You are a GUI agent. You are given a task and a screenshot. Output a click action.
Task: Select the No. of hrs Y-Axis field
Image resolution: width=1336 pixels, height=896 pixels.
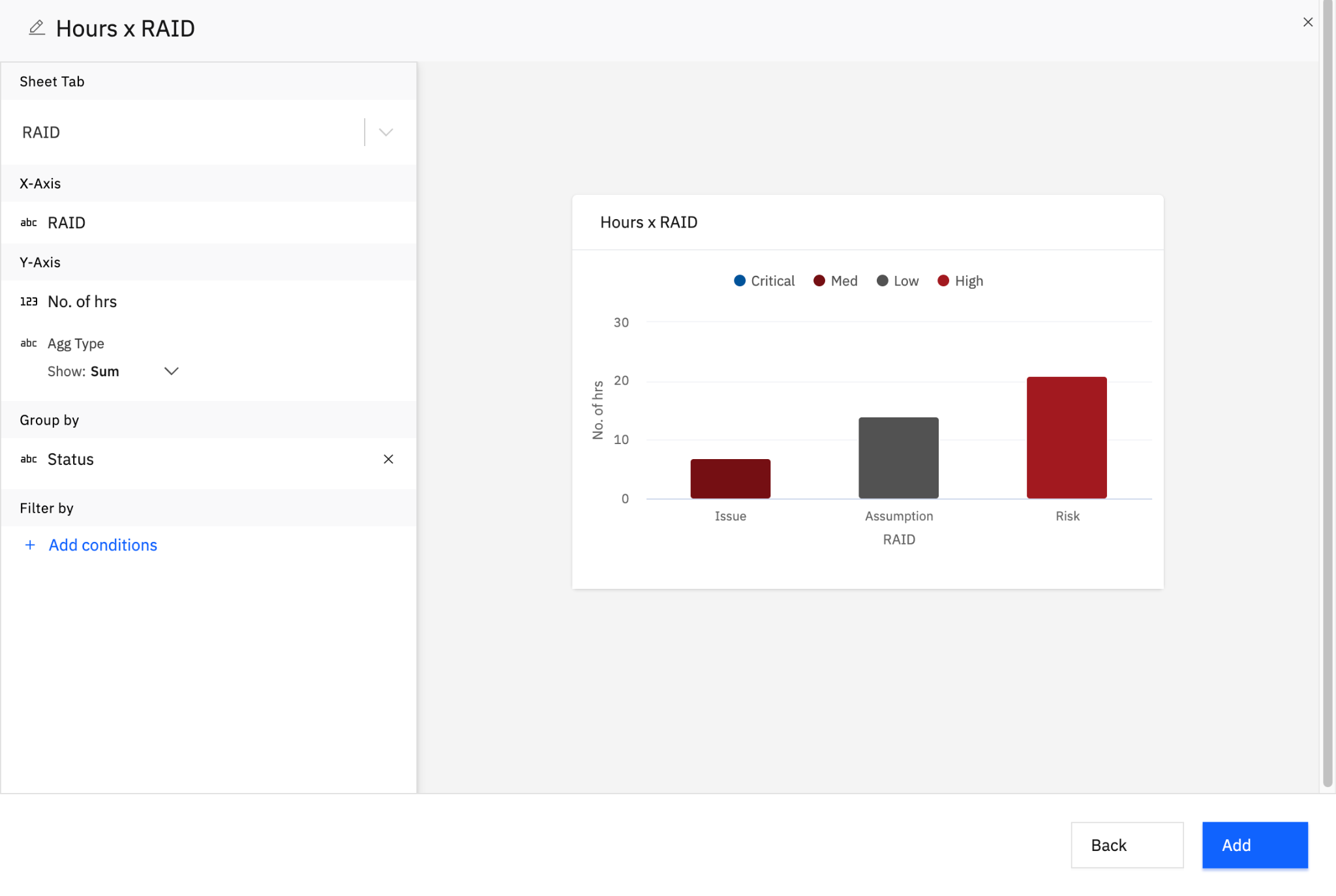point(82,301)
